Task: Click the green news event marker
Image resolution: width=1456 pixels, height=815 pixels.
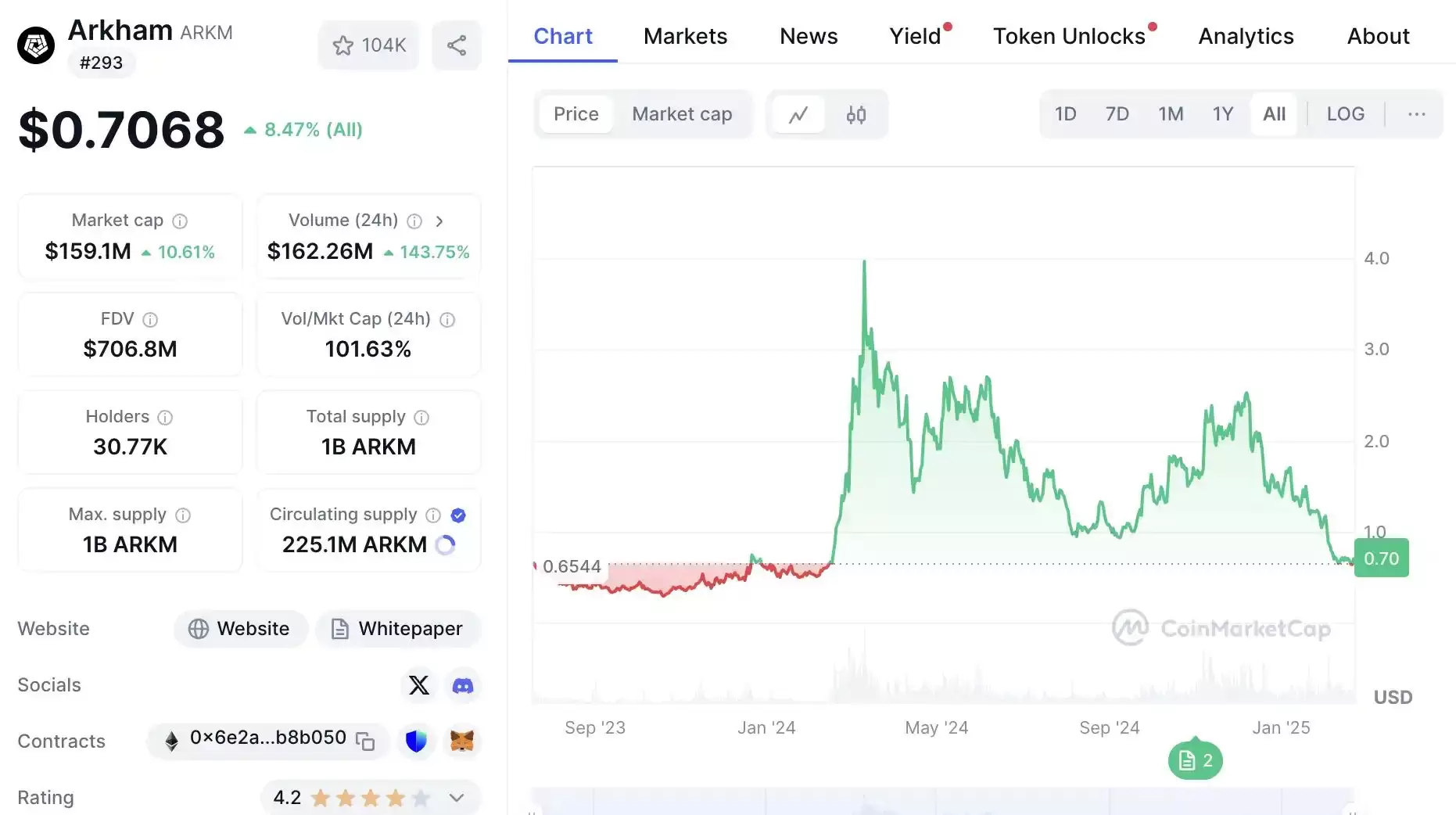Action: [1195, 760]
